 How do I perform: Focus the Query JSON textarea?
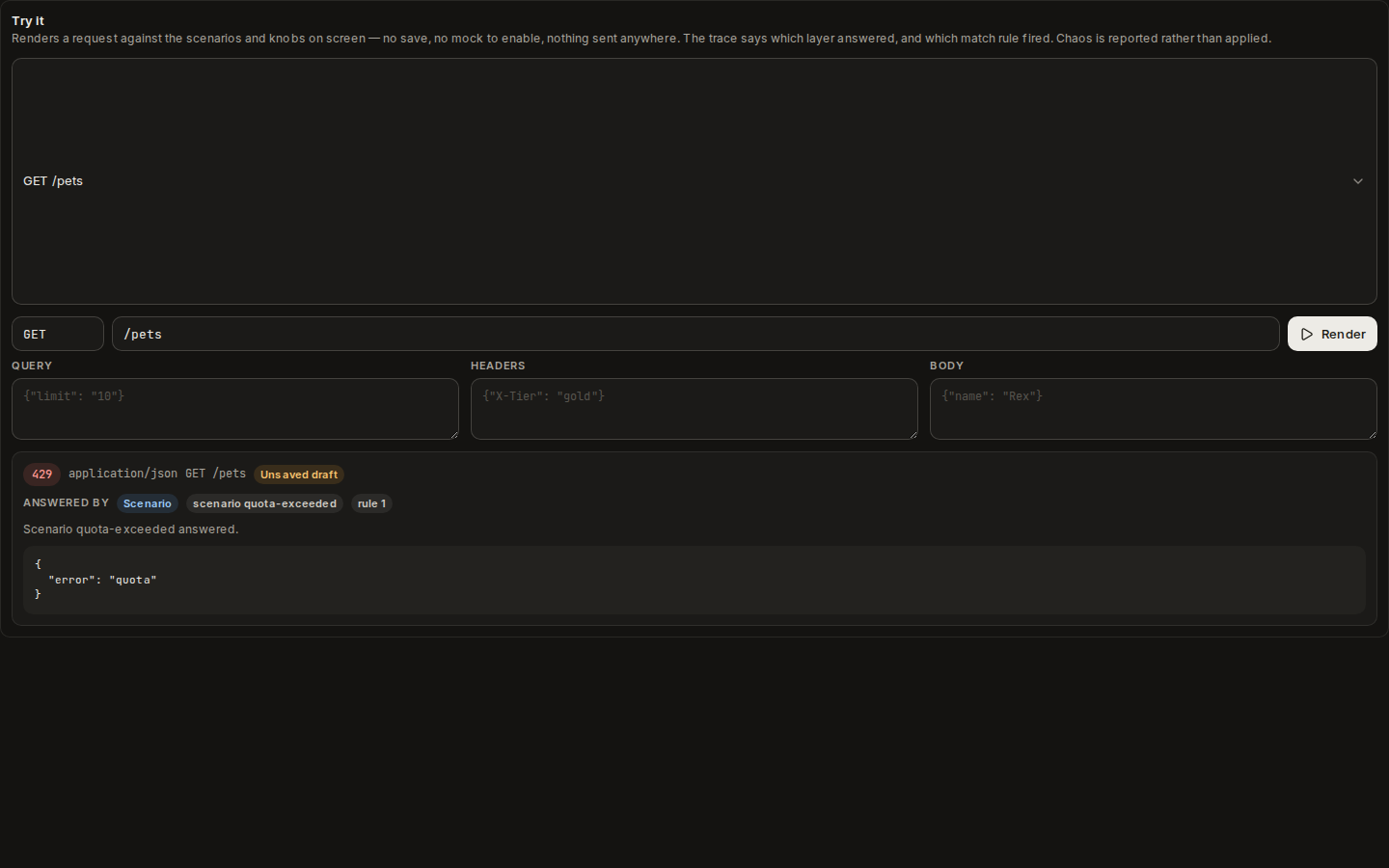pos(235,409)
